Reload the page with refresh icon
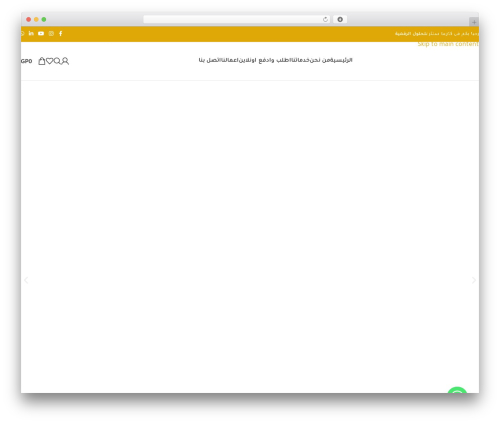 (325, 19)
